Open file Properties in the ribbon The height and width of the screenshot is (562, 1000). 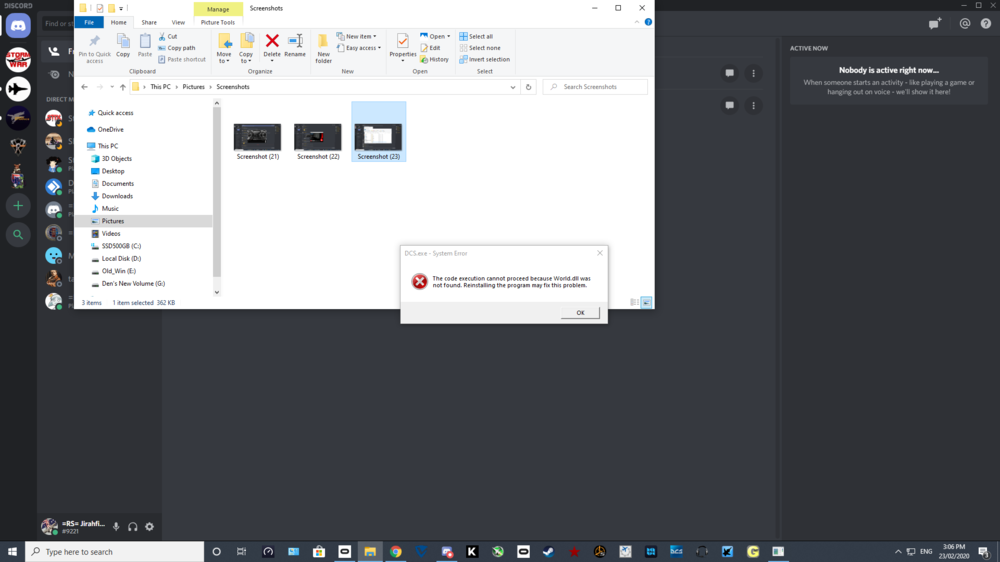(402, 48)
